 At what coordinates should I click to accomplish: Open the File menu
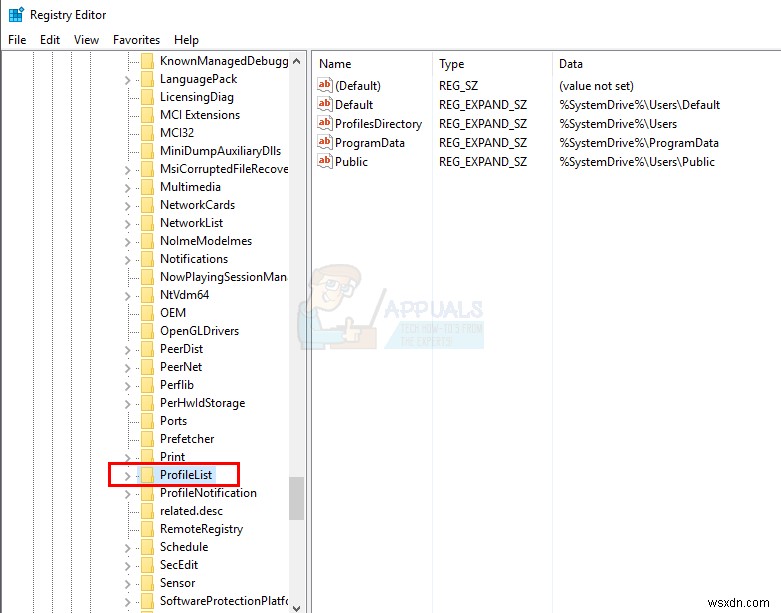(17, 40)
